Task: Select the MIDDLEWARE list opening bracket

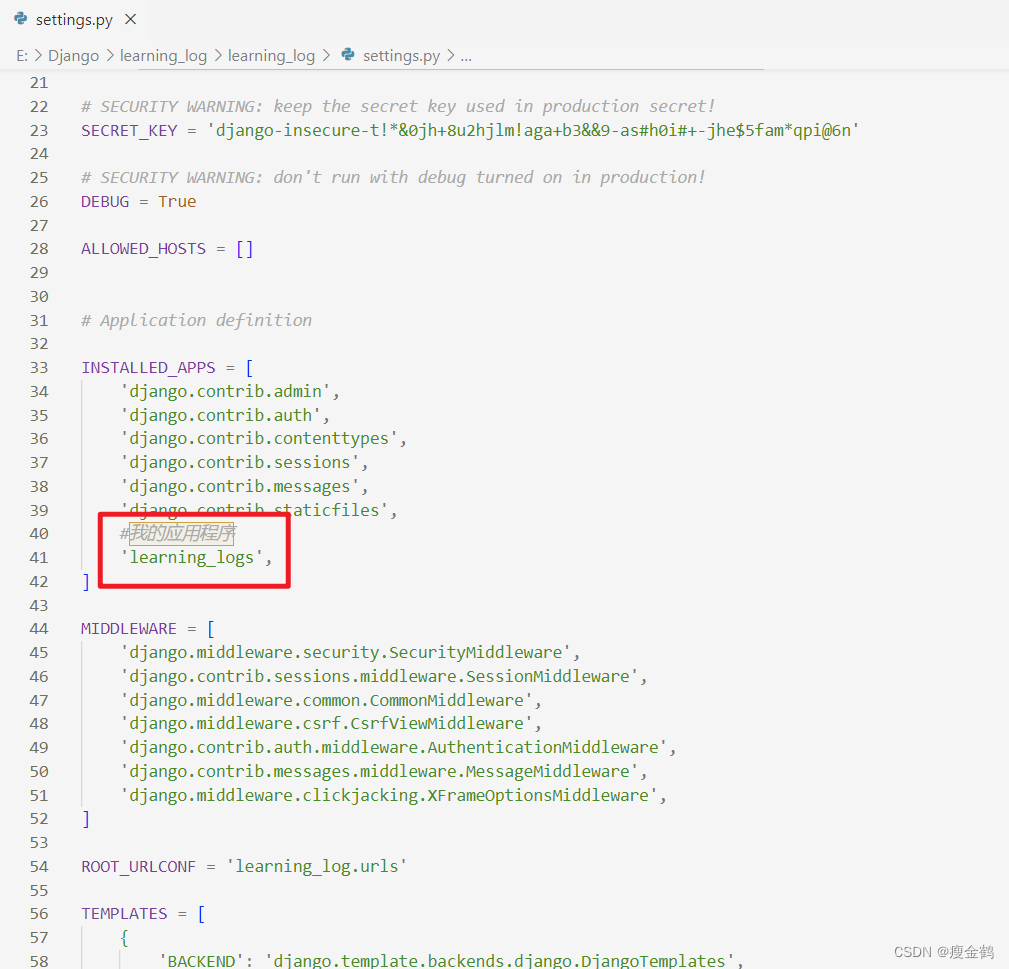Action: pyautogui.click(x=210, y=628)
